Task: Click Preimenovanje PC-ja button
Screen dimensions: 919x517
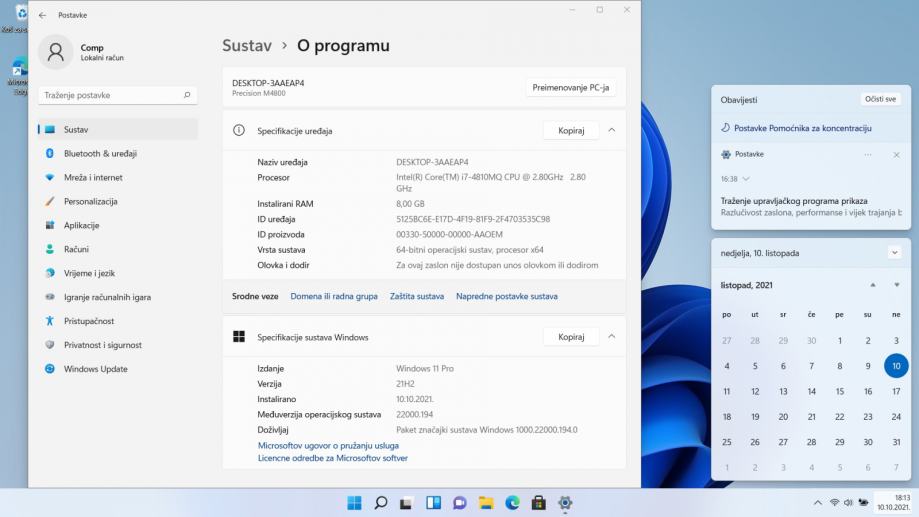Action: click(x=570, y=87)
